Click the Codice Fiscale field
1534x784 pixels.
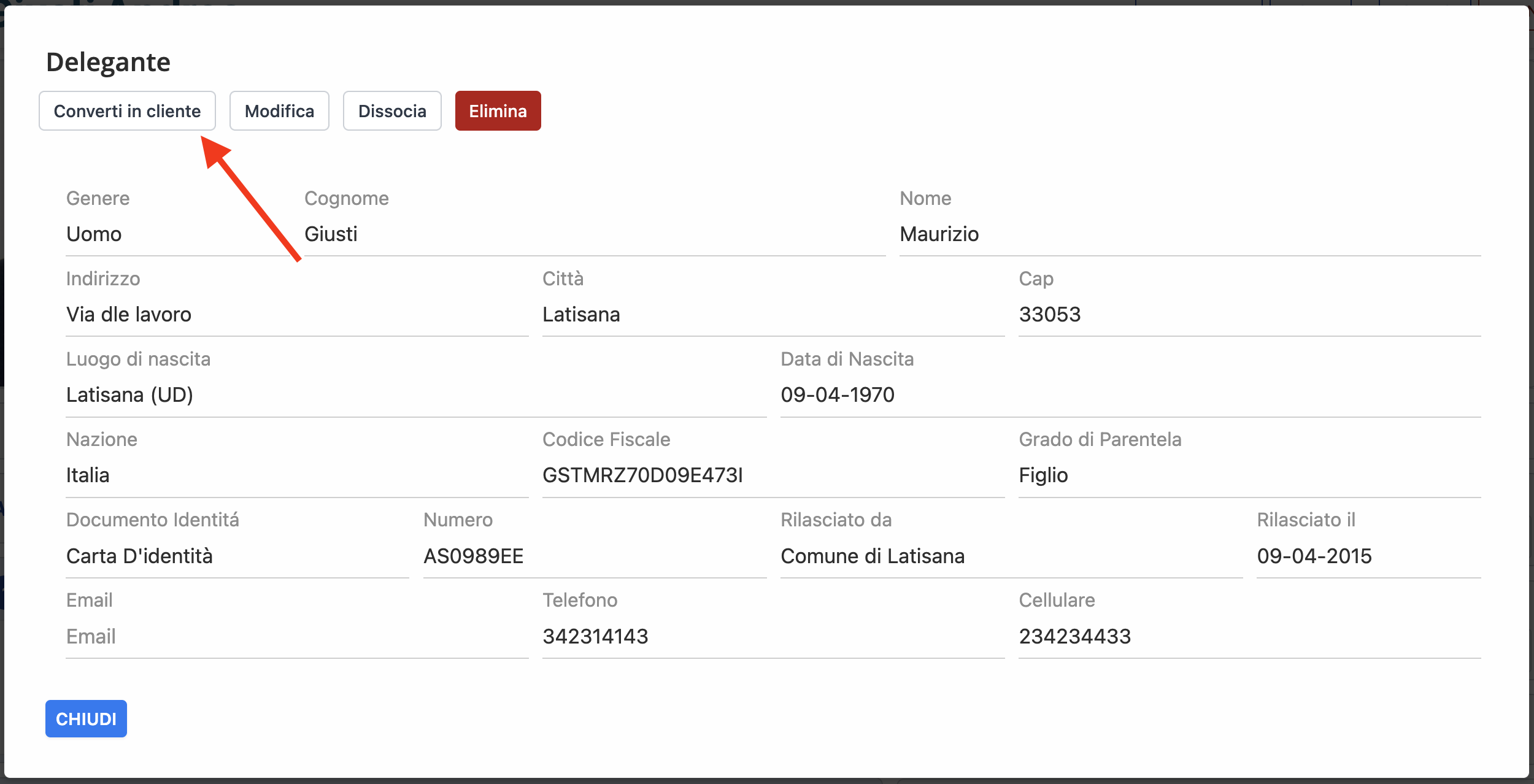773,475
